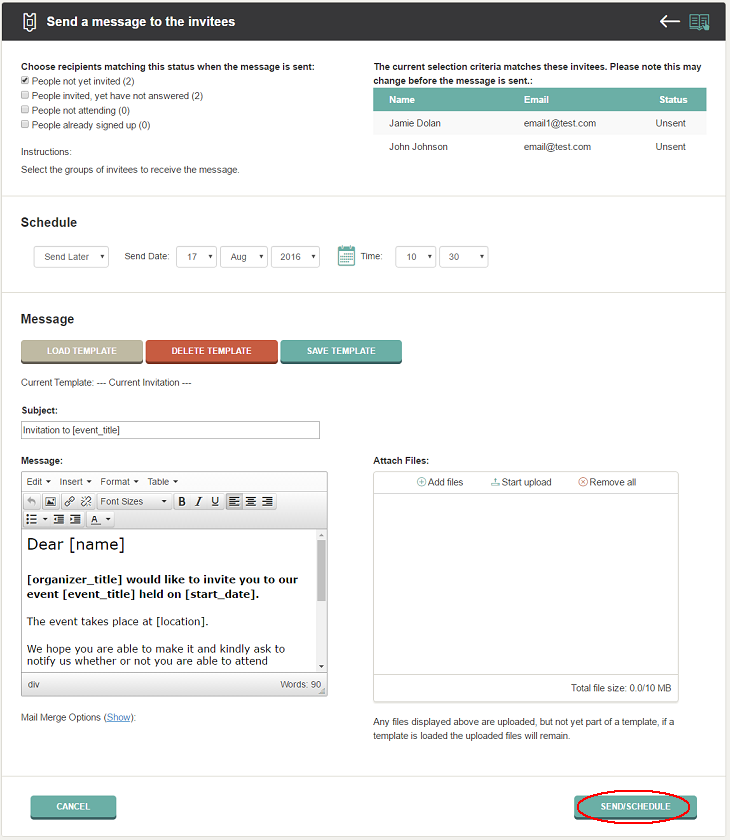730x840 pixels.
Task: Uncheck People not yet invited
Action: [x=25, y=80]
